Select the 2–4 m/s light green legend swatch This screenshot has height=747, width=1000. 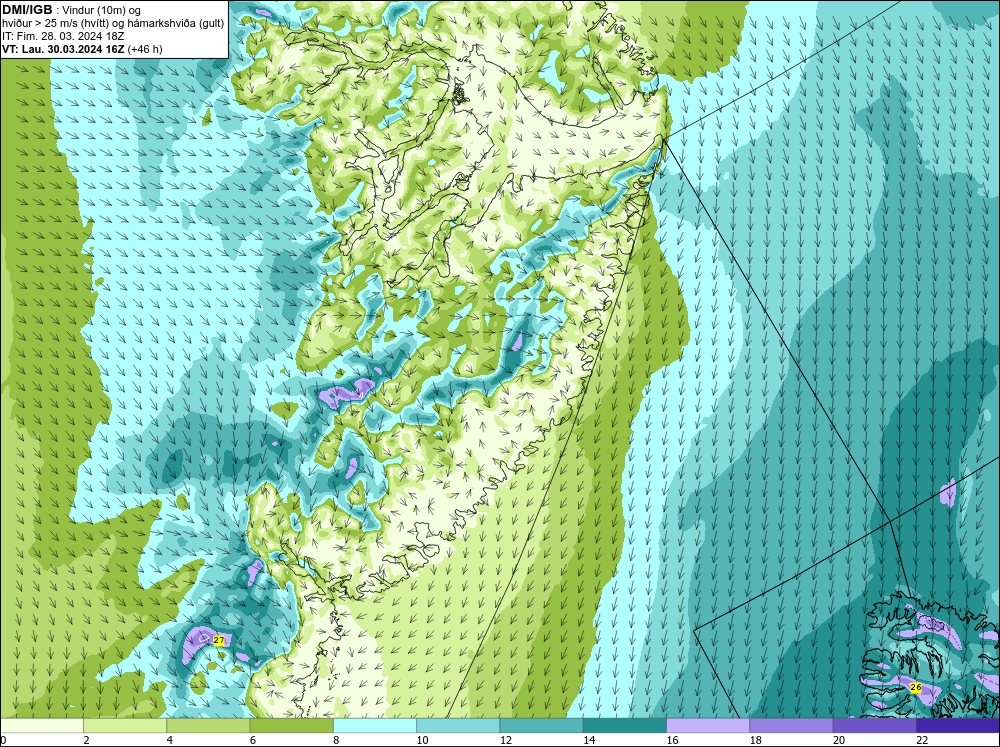(125, 726)
